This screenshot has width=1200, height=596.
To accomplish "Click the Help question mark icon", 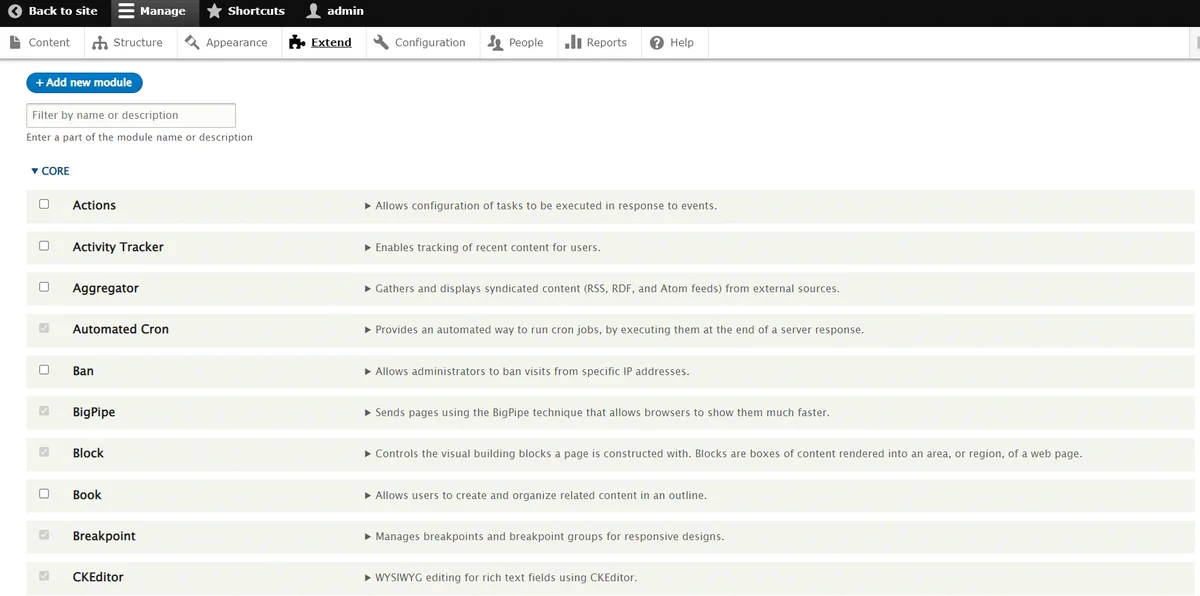I will 657,42.
